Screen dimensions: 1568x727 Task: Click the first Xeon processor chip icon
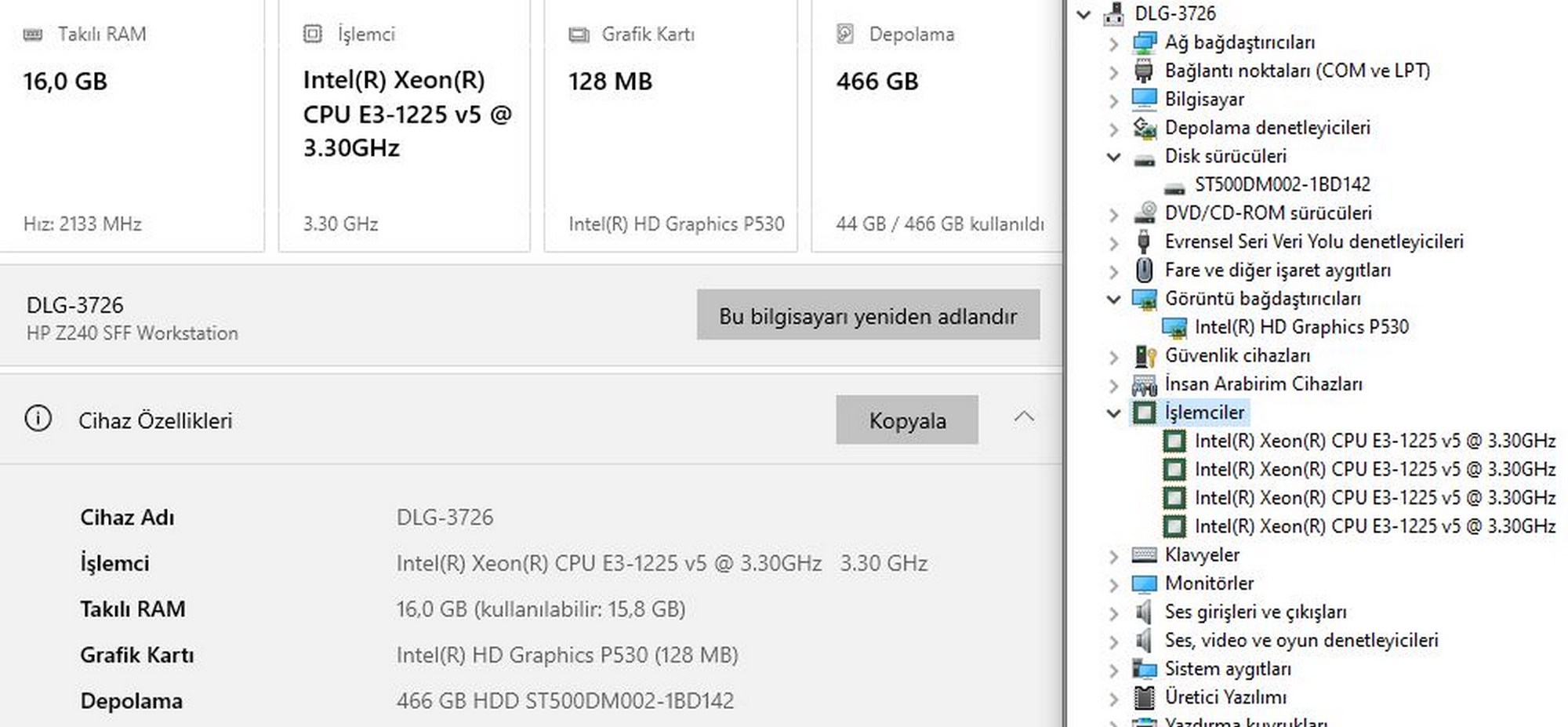click(x=1174, y=442)
